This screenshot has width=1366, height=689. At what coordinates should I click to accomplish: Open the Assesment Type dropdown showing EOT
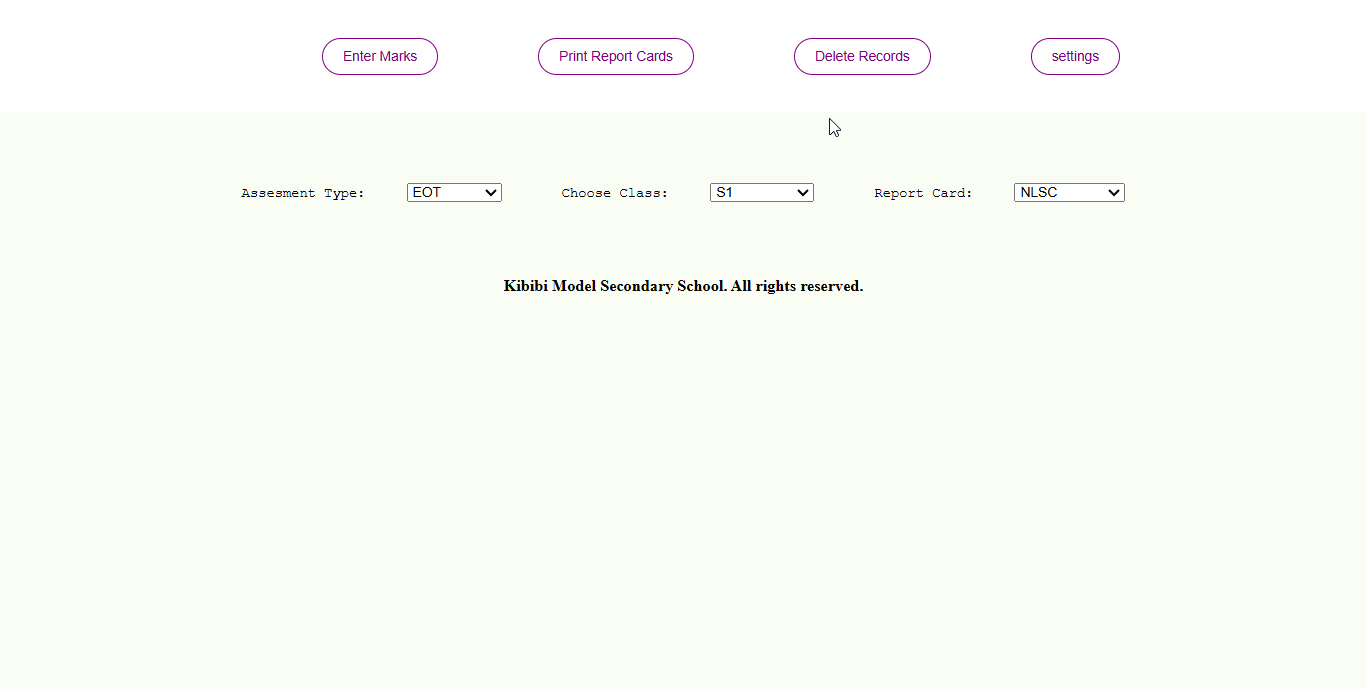pos(454,193)
